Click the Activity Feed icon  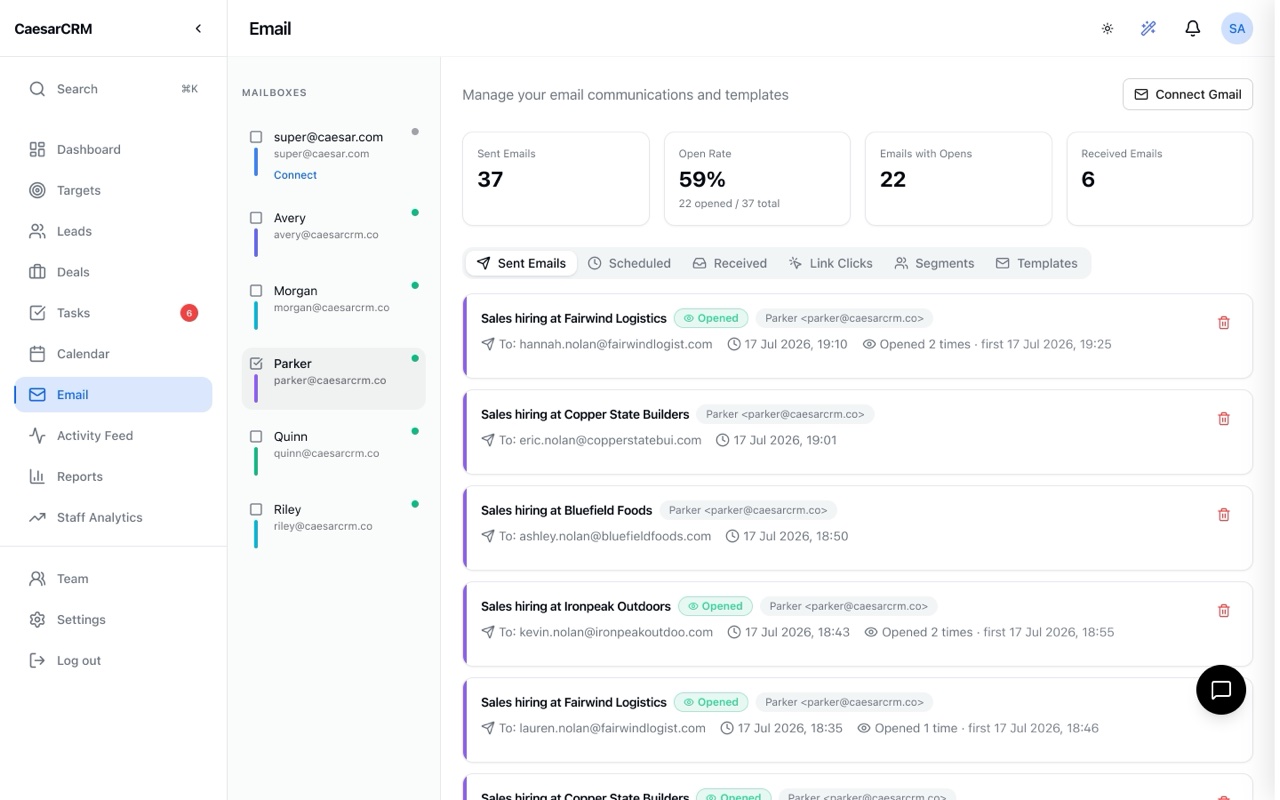[x=37, y=436]
